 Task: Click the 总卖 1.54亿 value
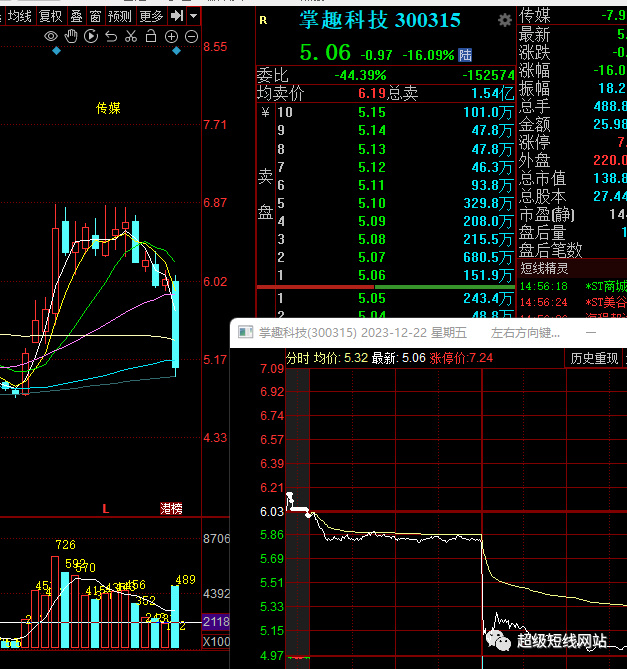(493, 93)
